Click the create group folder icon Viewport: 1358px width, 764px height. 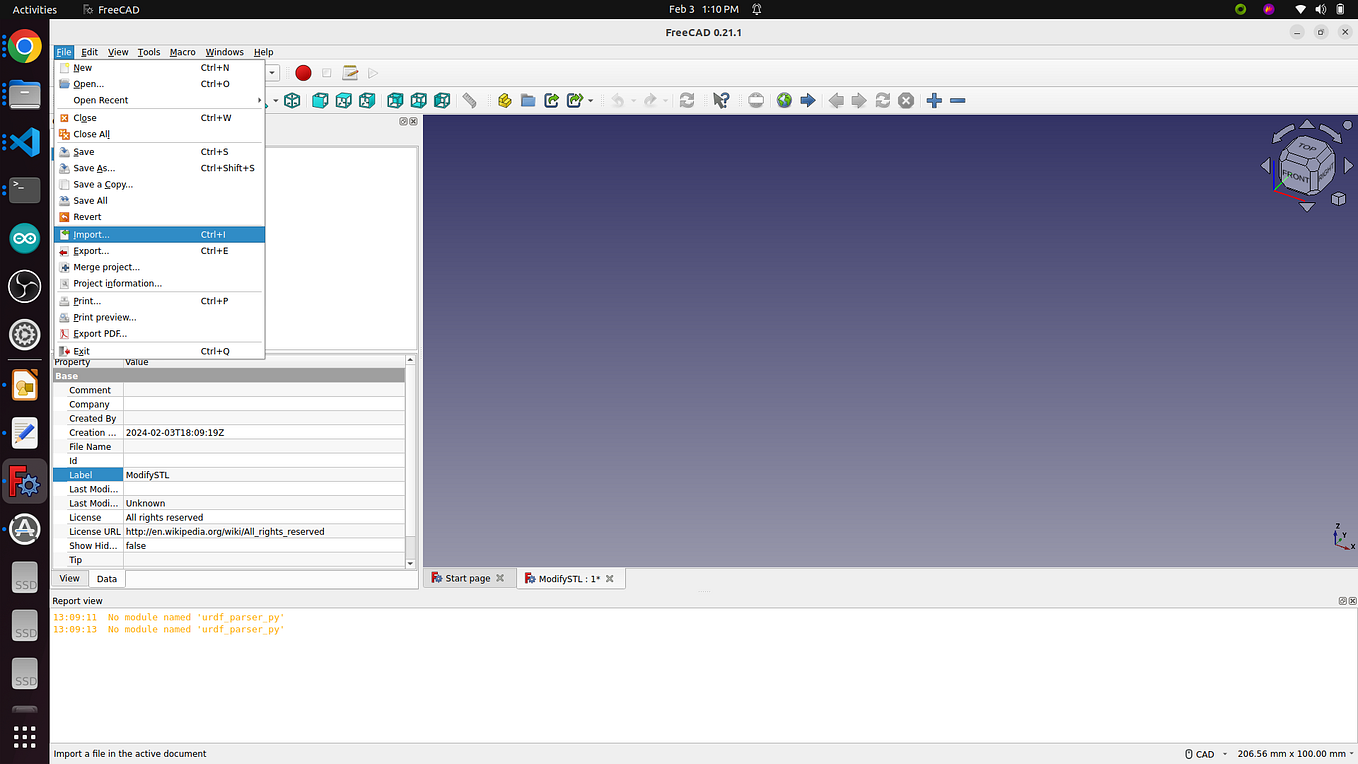coord(528,100)
